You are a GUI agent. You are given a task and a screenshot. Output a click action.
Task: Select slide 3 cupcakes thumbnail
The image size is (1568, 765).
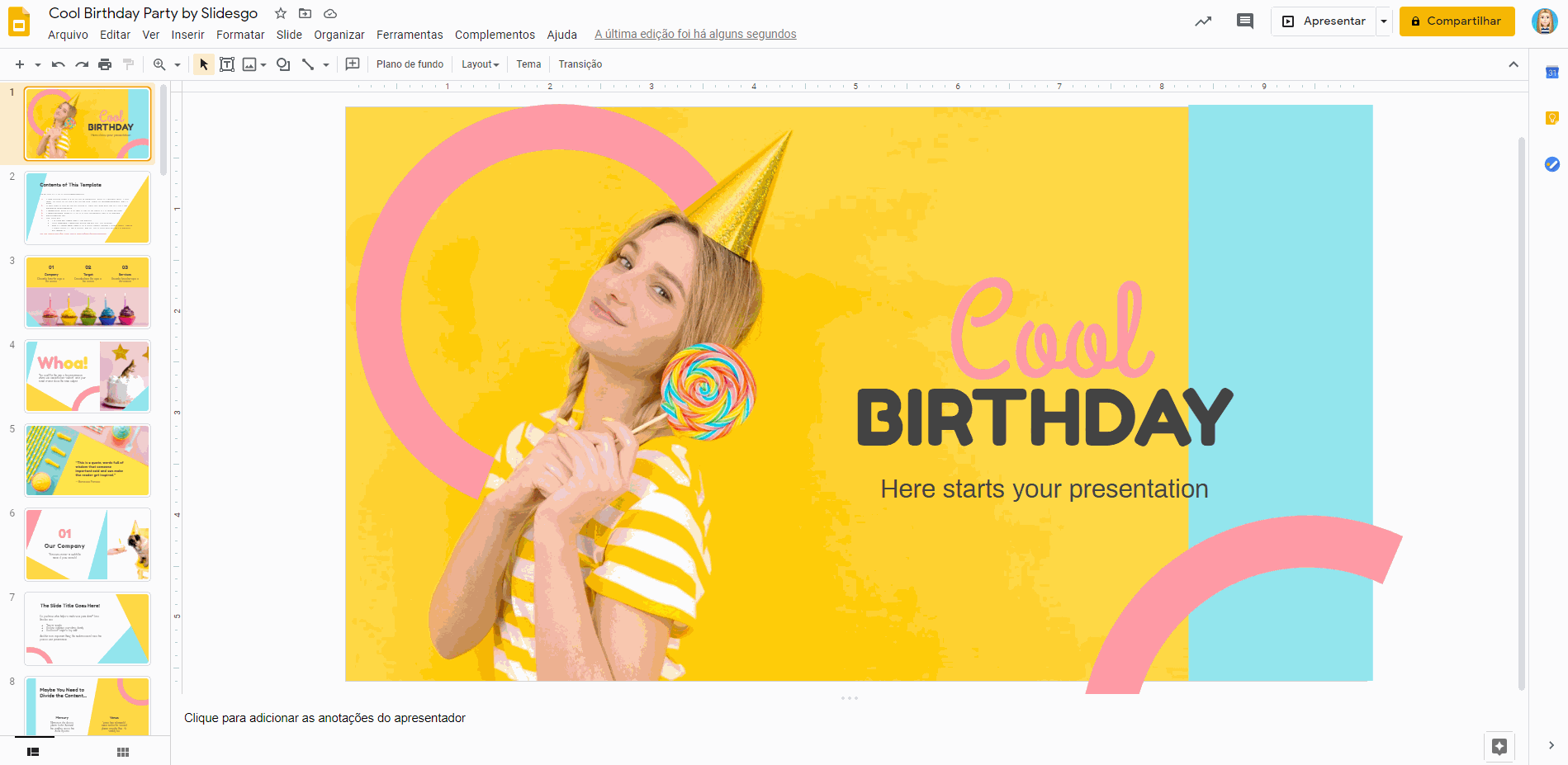[88, 292]
